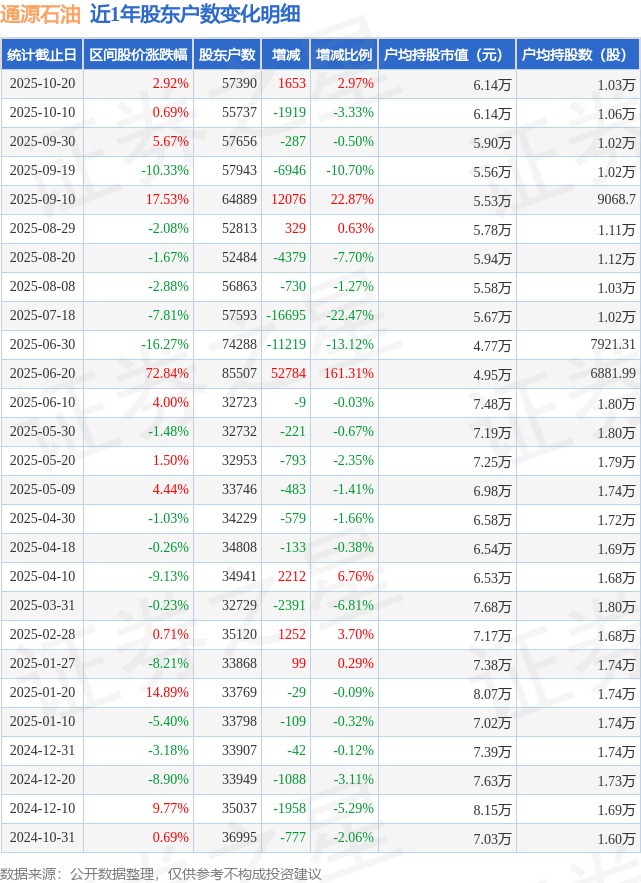This screenshot has height=883, width=641.
Task: Select the 85507 shareholder count cell
Action: (238, 373)
